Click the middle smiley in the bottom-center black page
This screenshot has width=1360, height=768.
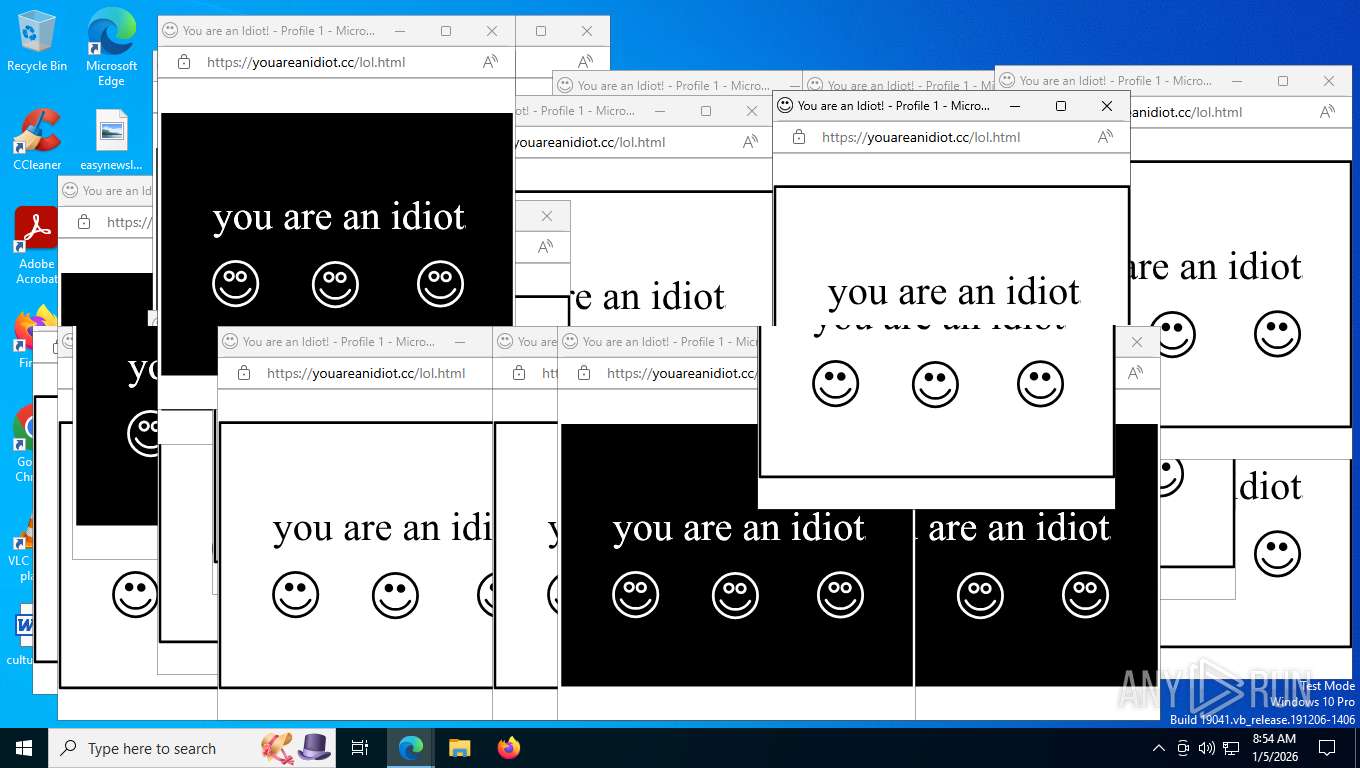click(x=735, y=595)
